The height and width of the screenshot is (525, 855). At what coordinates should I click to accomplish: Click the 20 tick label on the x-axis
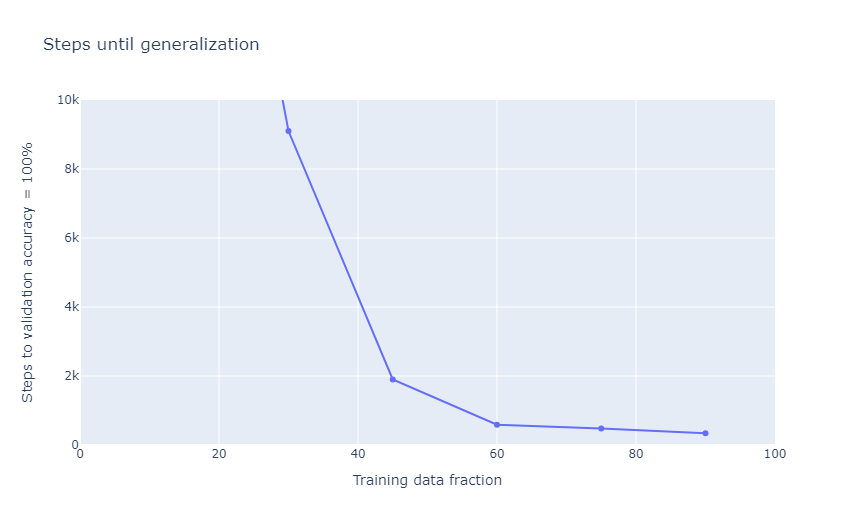pyautogui.click(x=219, y=453)
